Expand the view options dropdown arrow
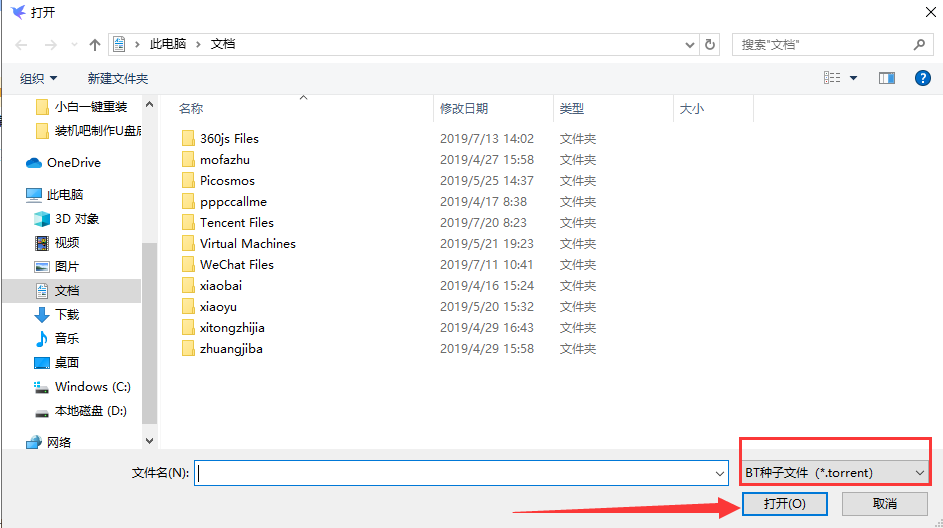 (x=853, y=78)
